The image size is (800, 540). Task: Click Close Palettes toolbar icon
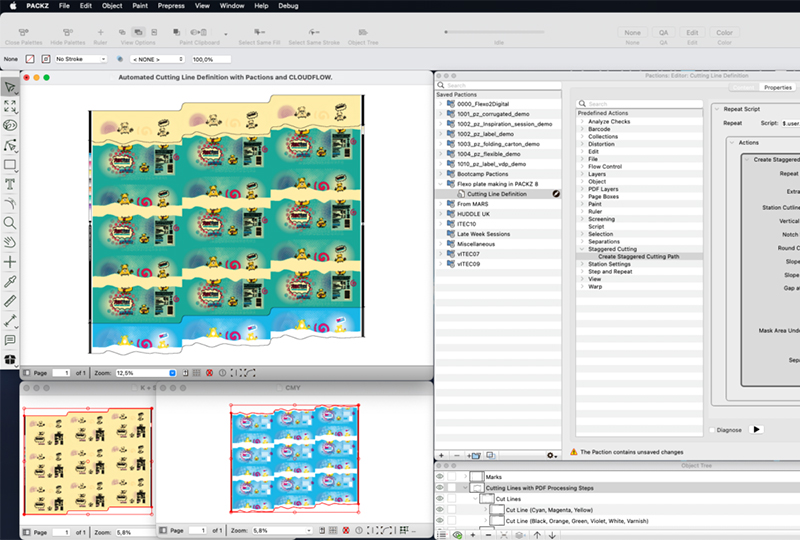(x=23, y=33)
